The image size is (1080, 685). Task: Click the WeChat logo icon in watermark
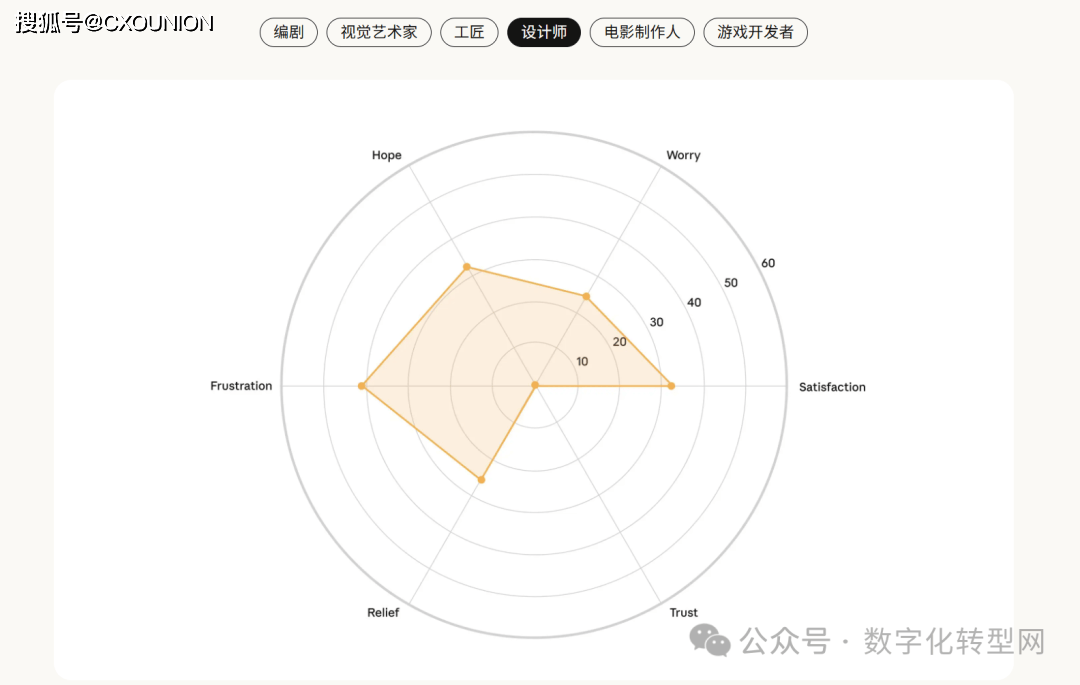pyautogui.click(x=712, y=641)
